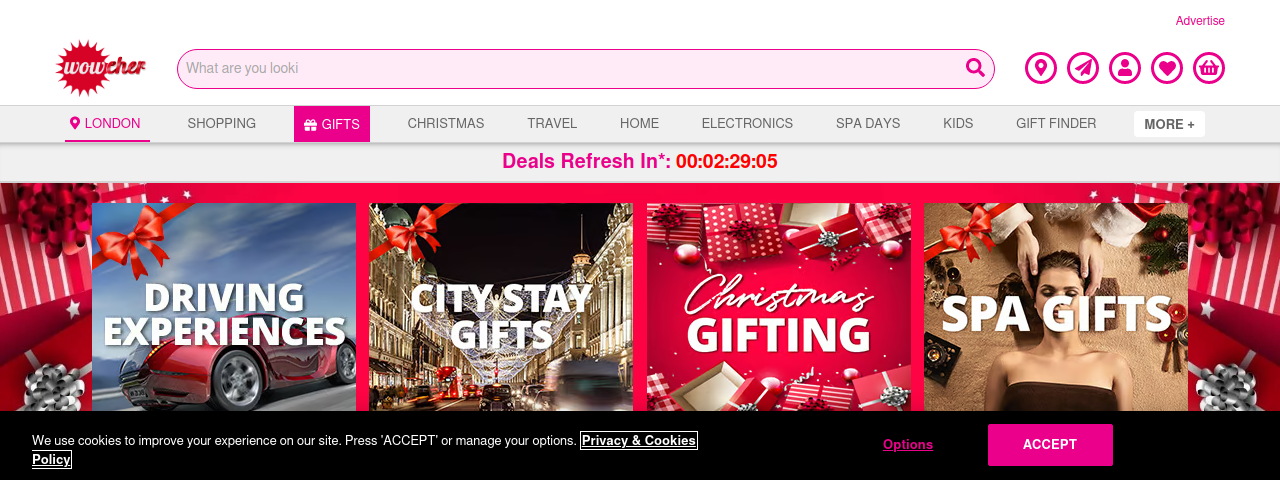The image size is (1280, 480).
Task: Open the Gifts menu item
Action: (332, 124)
